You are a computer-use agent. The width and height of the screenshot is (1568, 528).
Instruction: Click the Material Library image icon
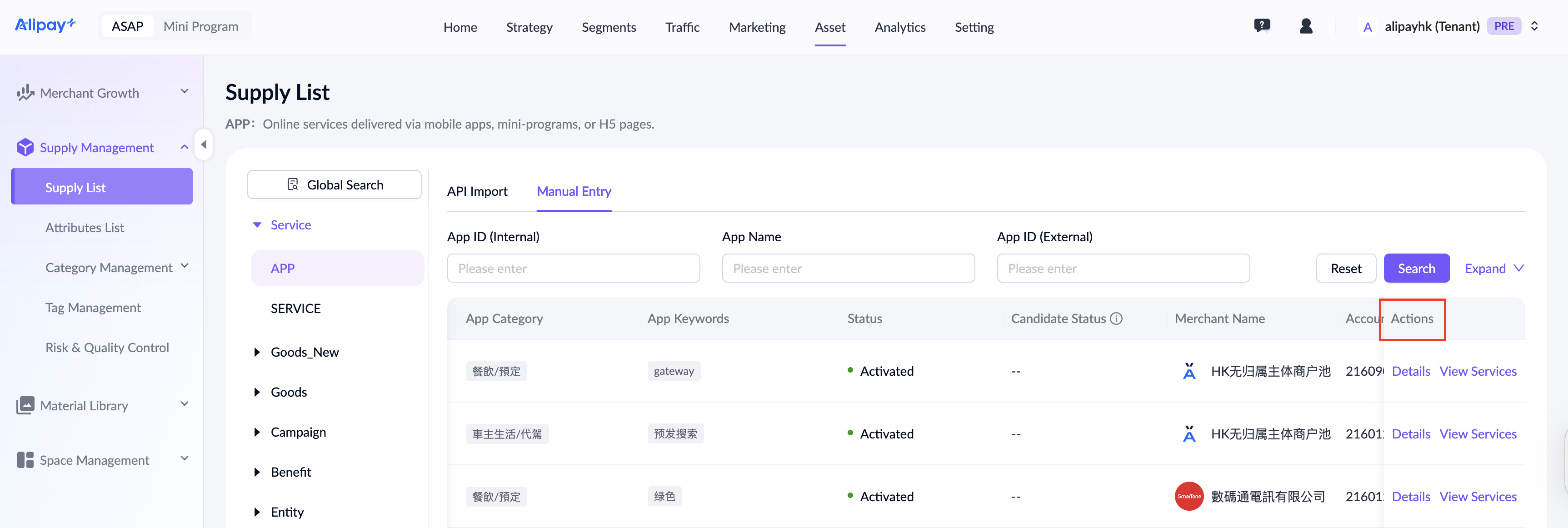(x=25, y=406)
